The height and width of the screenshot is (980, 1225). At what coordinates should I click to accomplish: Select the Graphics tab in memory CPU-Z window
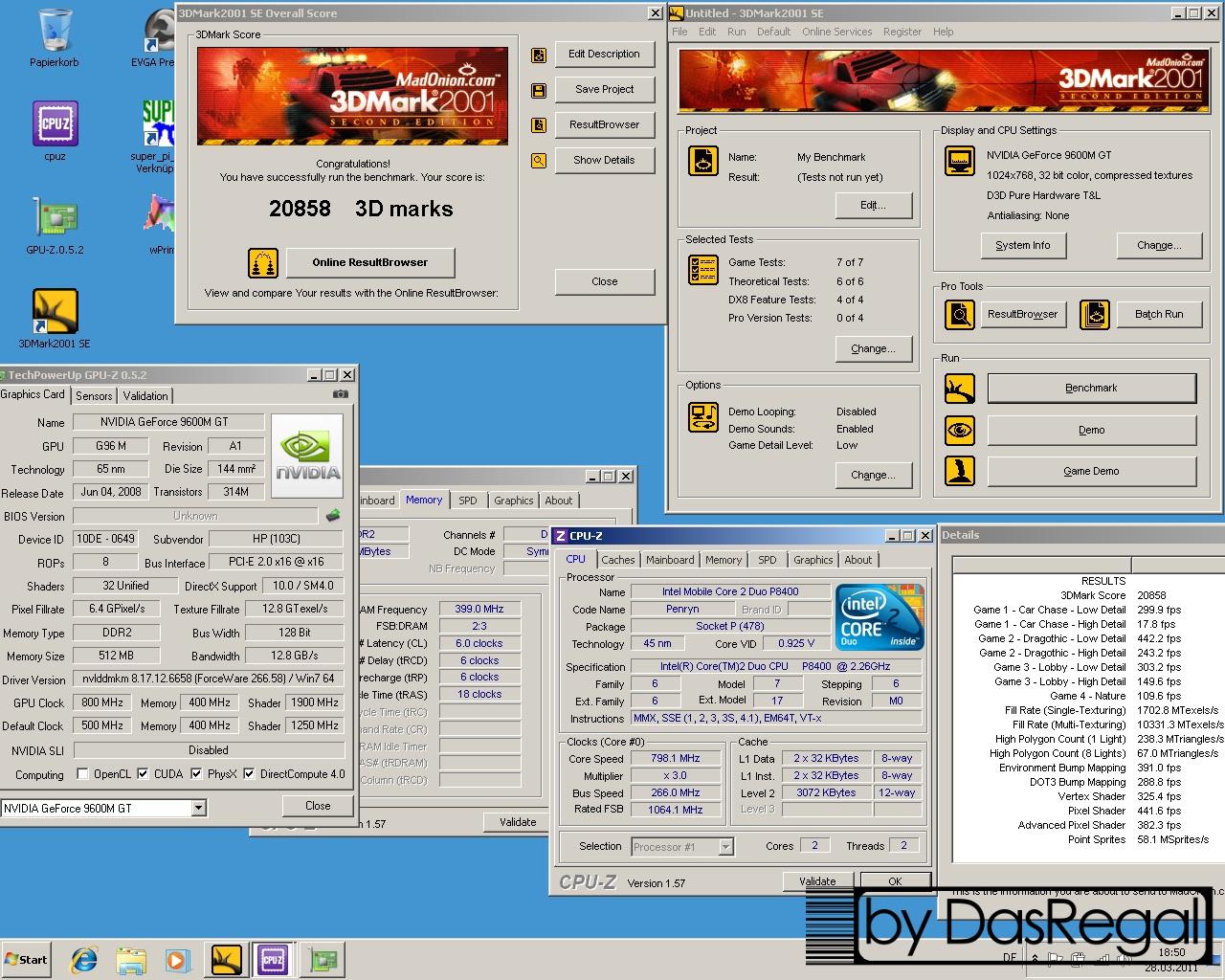tap(513, 501)
